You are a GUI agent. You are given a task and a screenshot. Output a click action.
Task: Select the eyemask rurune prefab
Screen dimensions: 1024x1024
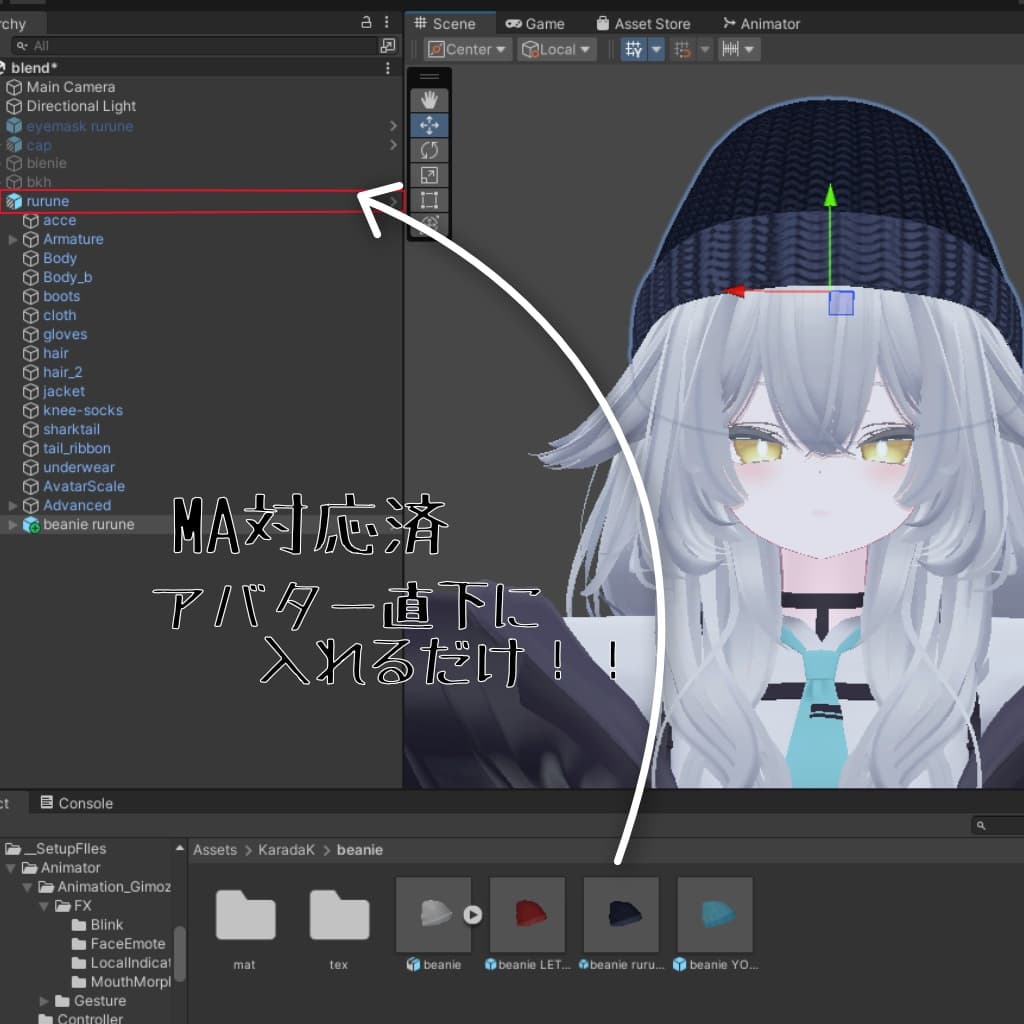80,125
